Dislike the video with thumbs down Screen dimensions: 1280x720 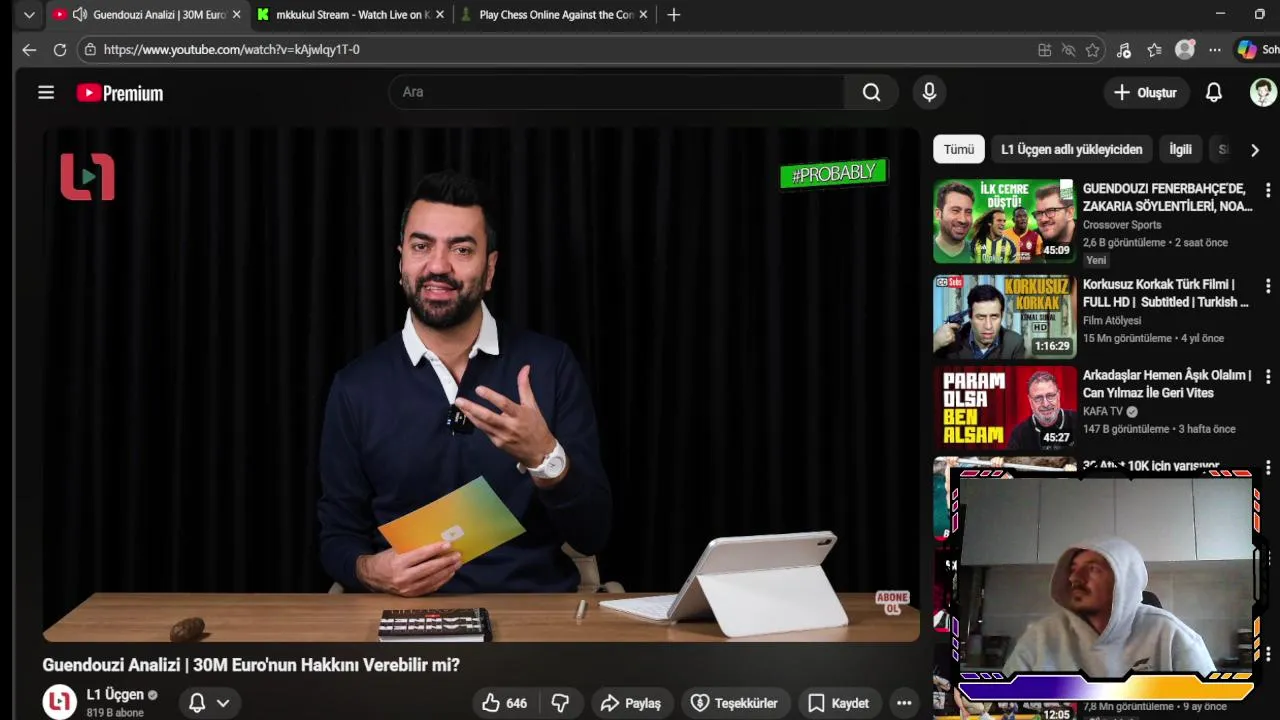click(x=561, y=703)
